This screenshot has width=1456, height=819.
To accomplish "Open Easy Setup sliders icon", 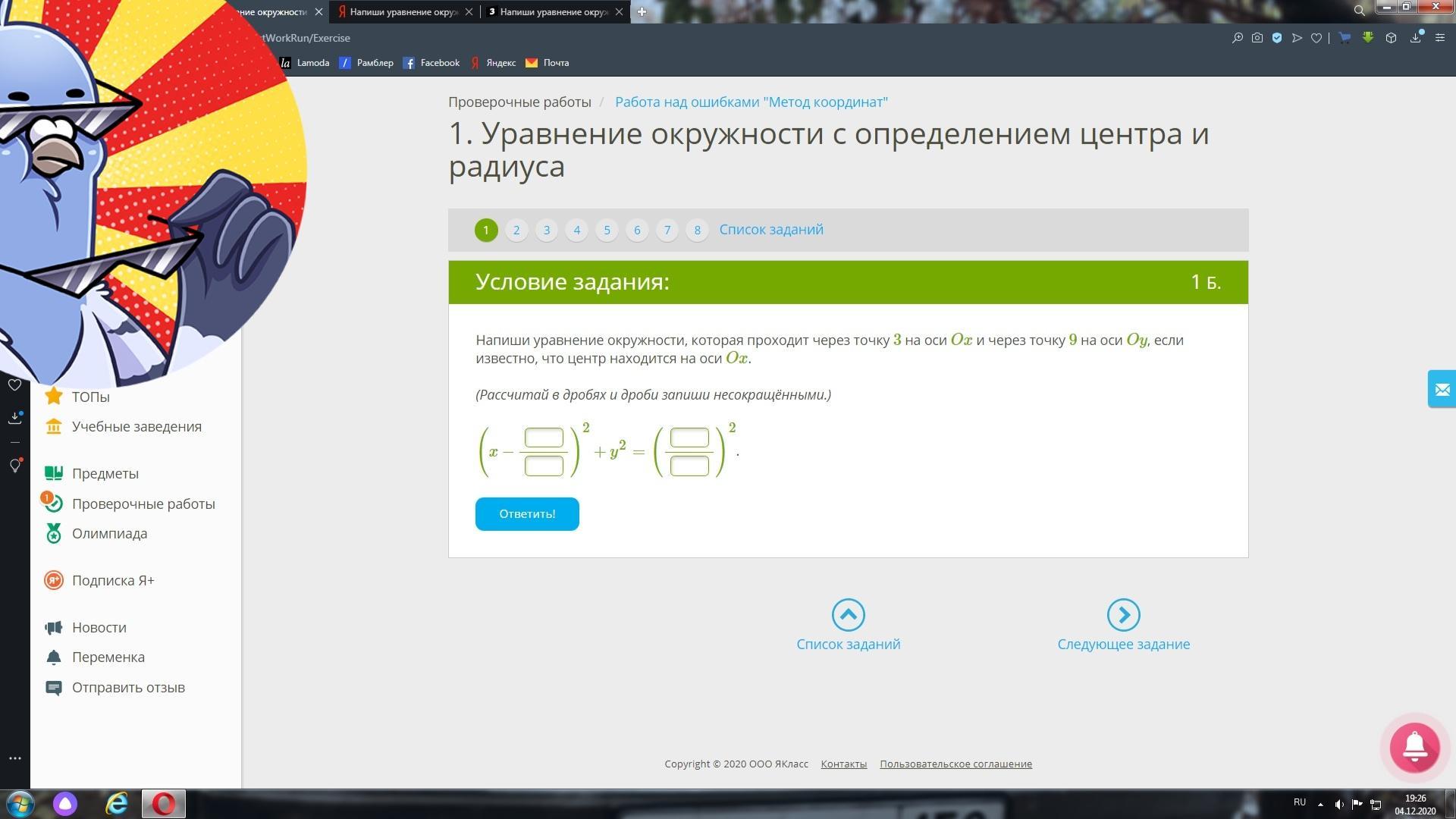I will [1439, 38].
